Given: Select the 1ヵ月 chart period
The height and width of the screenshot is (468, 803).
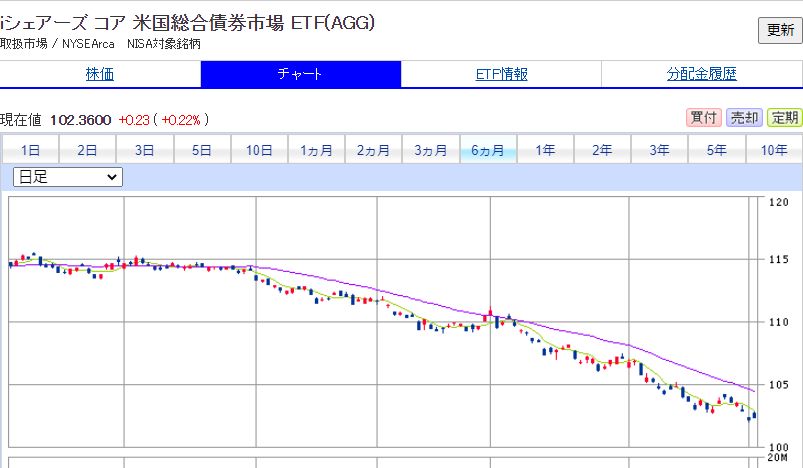Looking at the screenshot, I should coord(316,150).
